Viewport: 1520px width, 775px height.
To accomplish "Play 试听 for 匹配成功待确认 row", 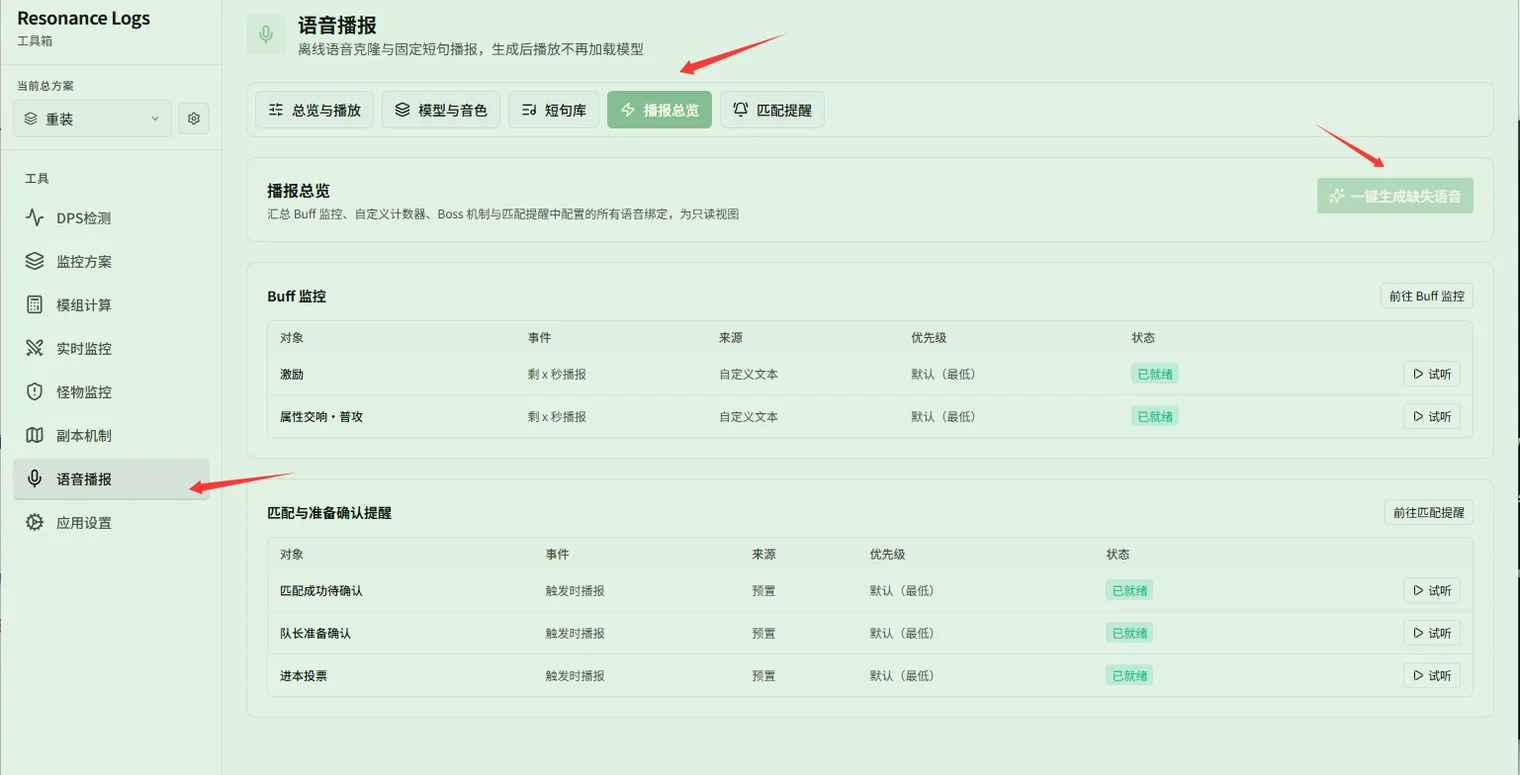I will coord(1432,591).
